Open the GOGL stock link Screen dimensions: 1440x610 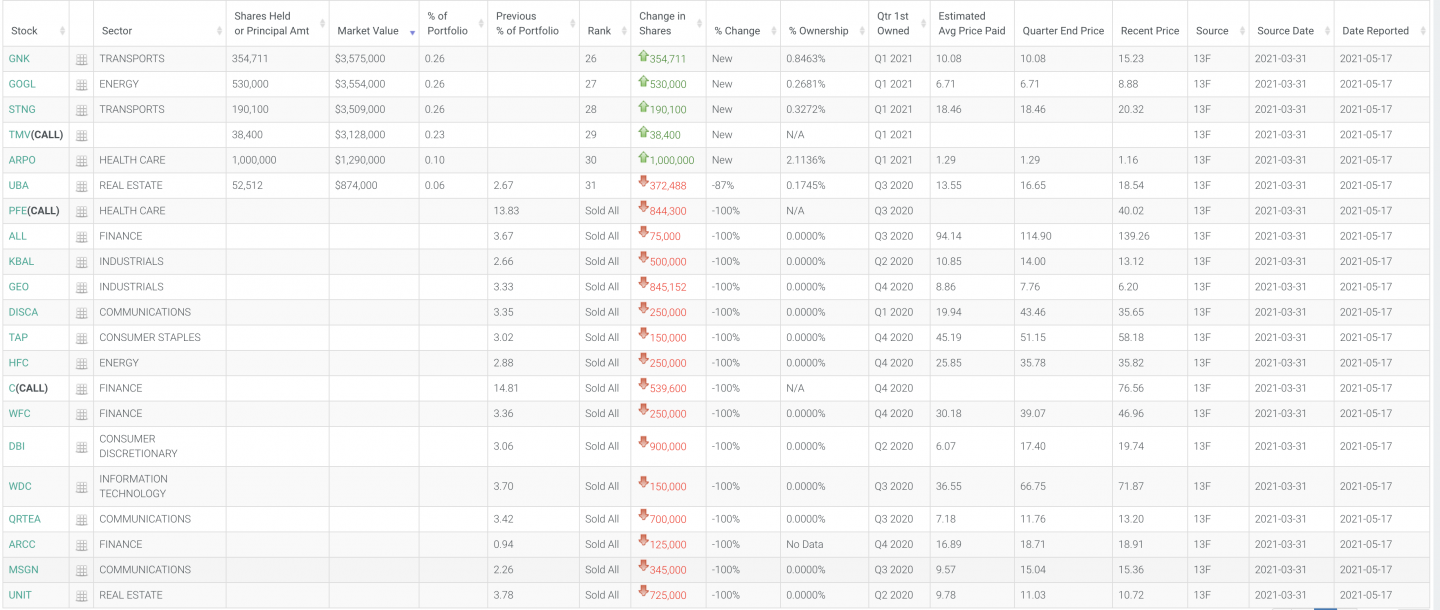tap(22, 84)
